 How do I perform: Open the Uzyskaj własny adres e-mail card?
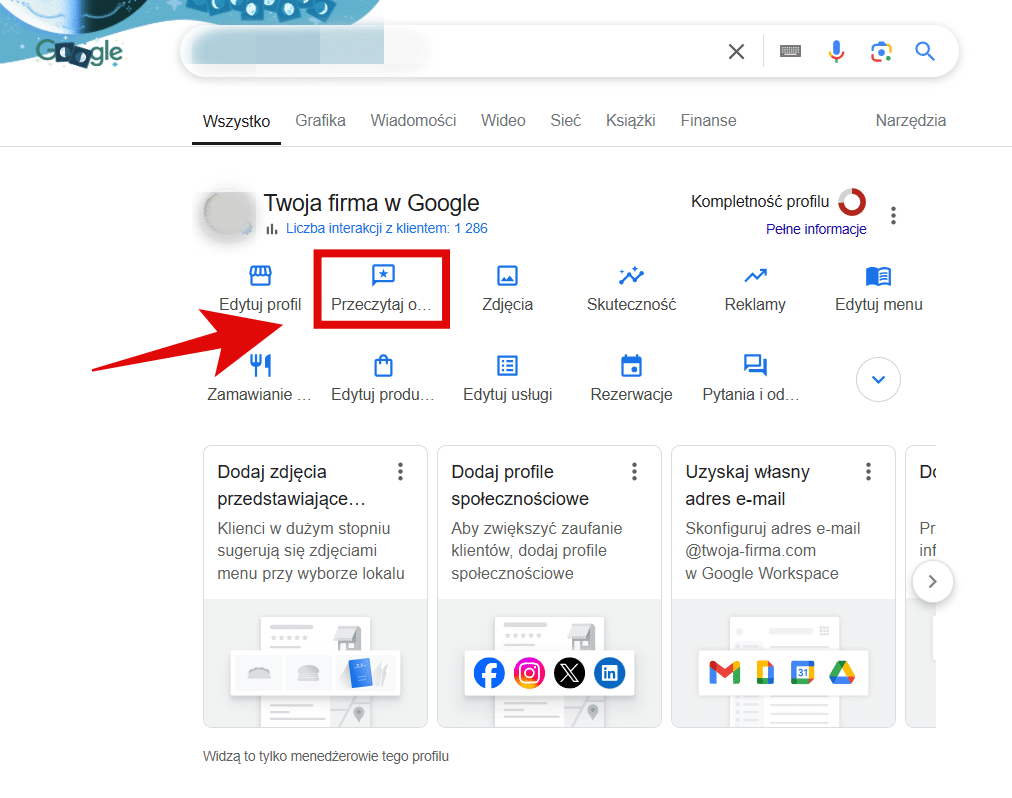pyautogui.click(x=784, y=586)
